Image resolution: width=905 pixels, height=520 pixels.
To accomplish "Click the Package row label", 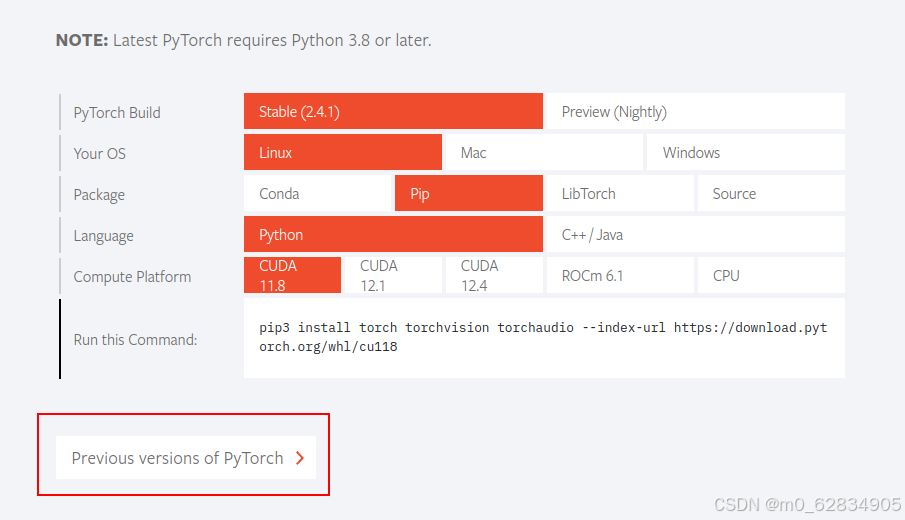I will (x=99, y=195).
